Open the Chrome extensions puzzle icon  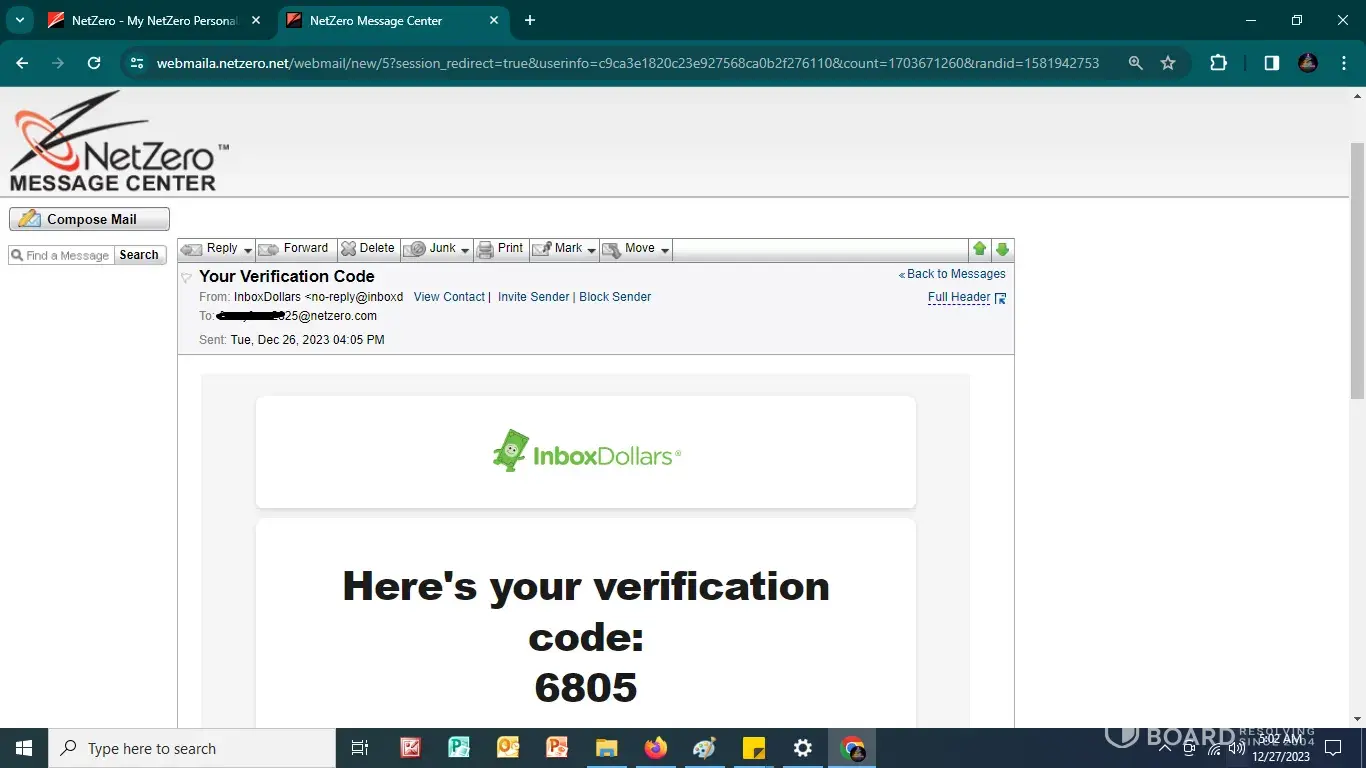pyautogui.click(x=1218, y=63)
